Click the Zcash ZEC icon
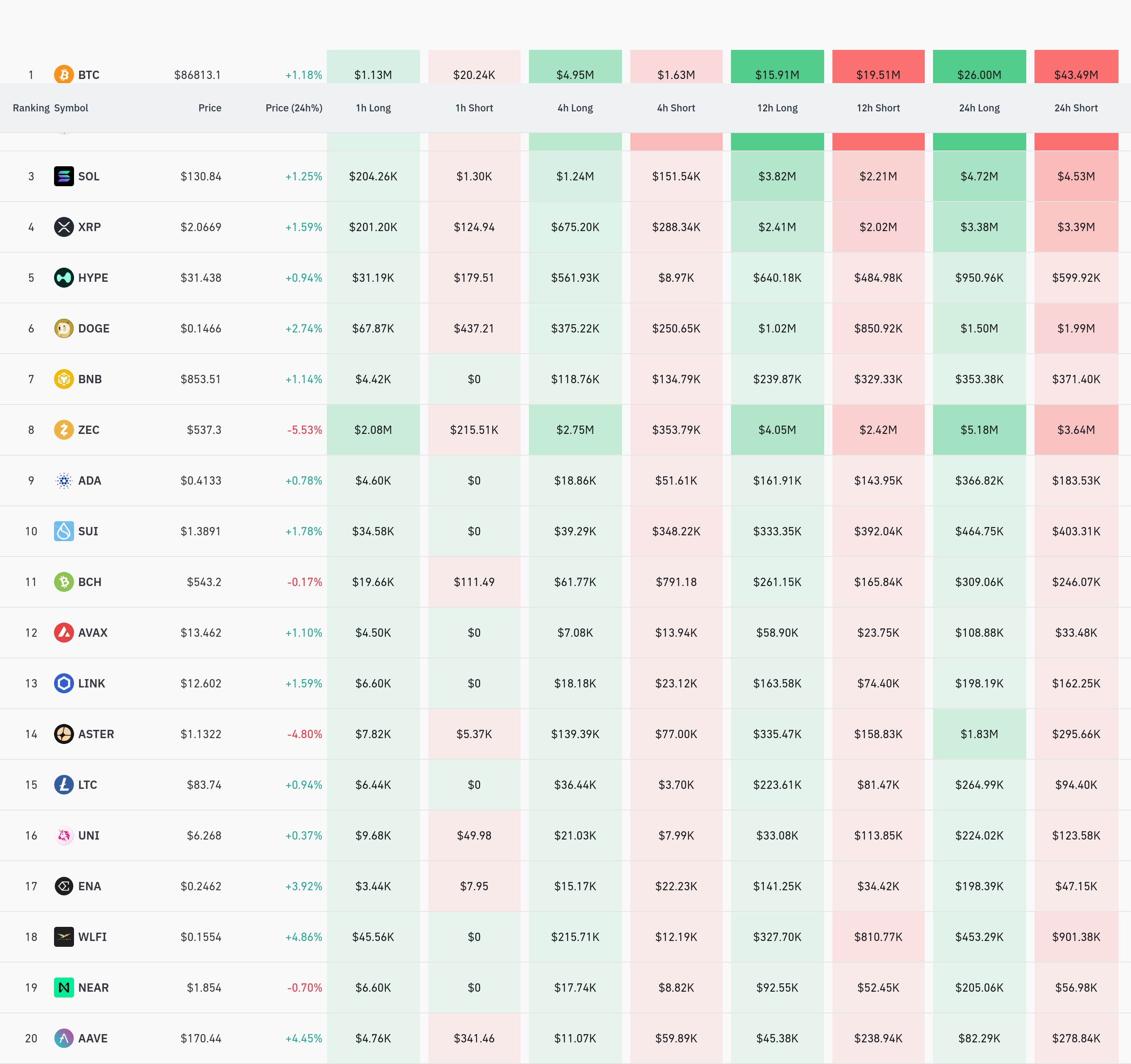The width and height of the screenshot is (1131, 1064). coord(64,429)
